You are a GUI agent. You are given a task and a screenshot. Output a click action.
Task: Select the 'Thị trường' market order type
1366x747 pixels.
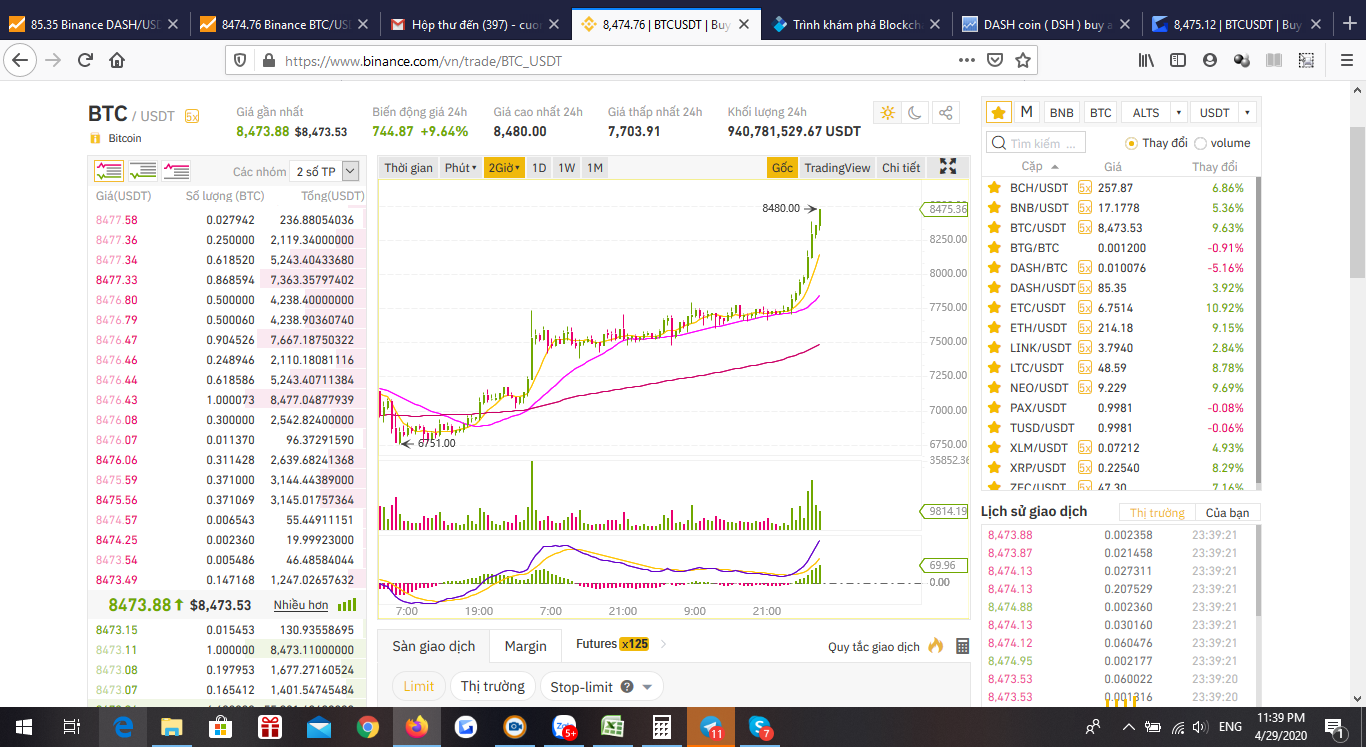(492, 686)
